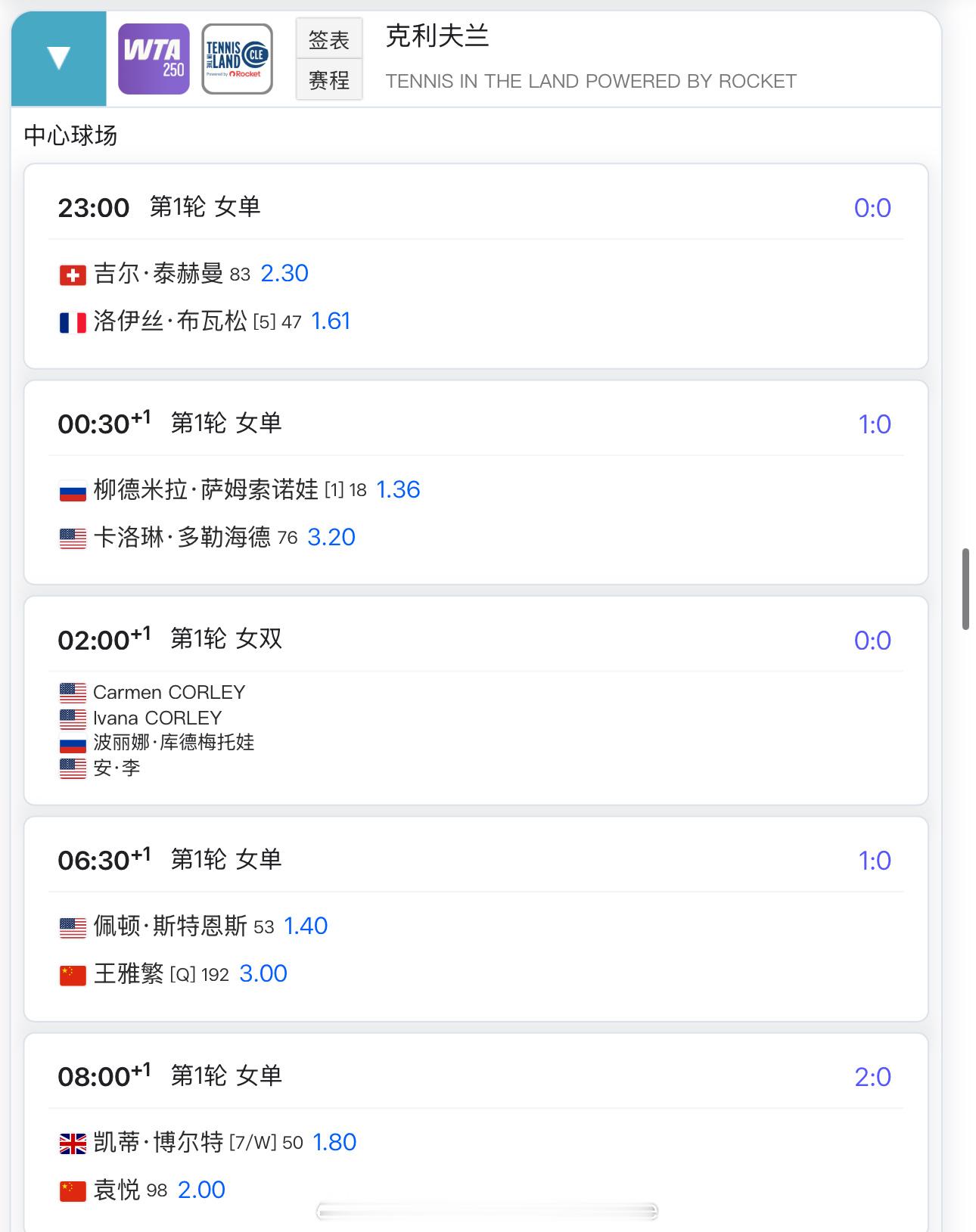
Task: Select the French flag beside 洛伊丝·布瓦松
Action: click(x=73, y=323)
